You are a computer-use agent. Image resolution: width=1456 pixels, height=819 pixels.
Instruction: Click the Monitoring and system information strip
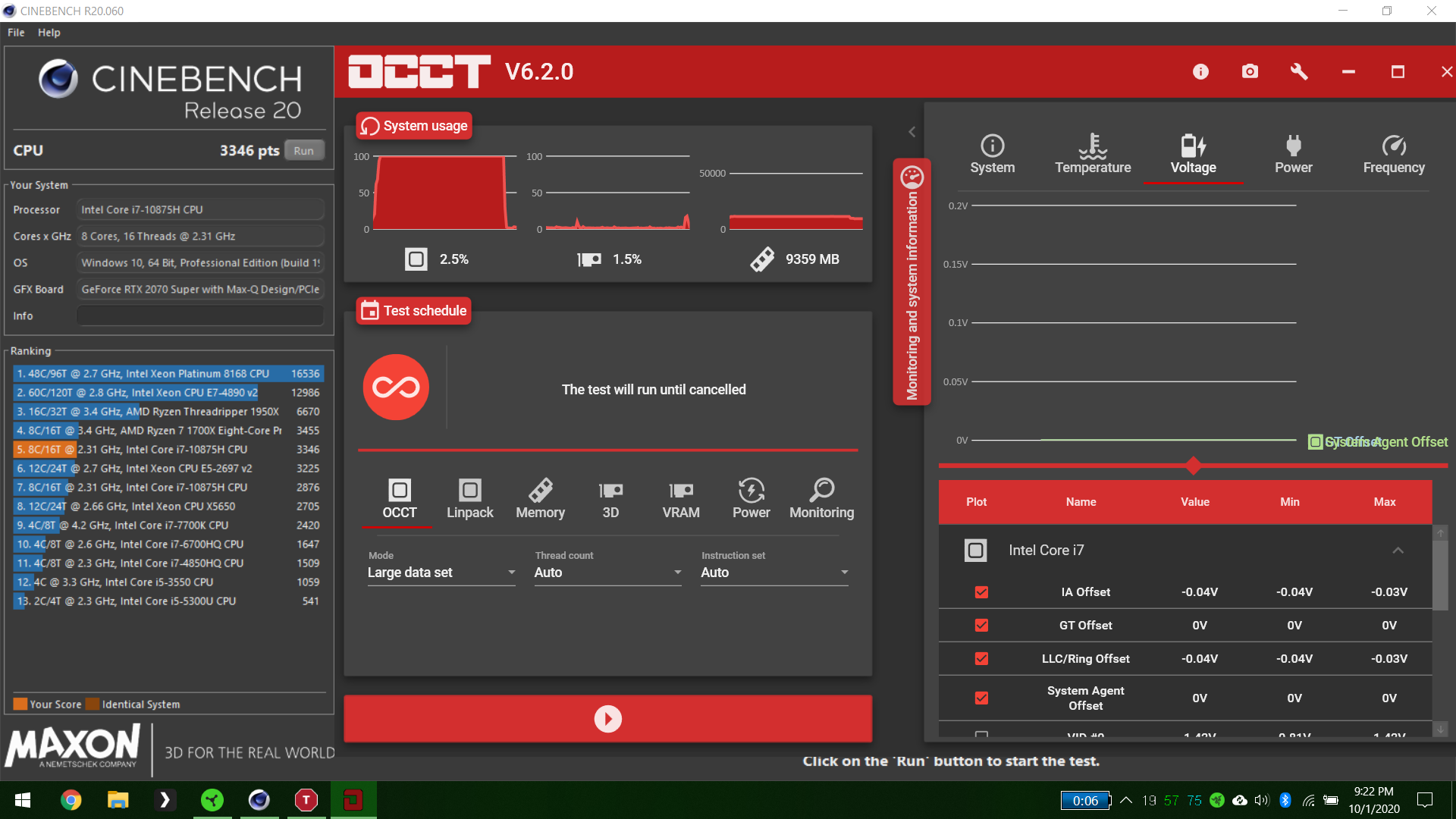click(x=912, y=282)
